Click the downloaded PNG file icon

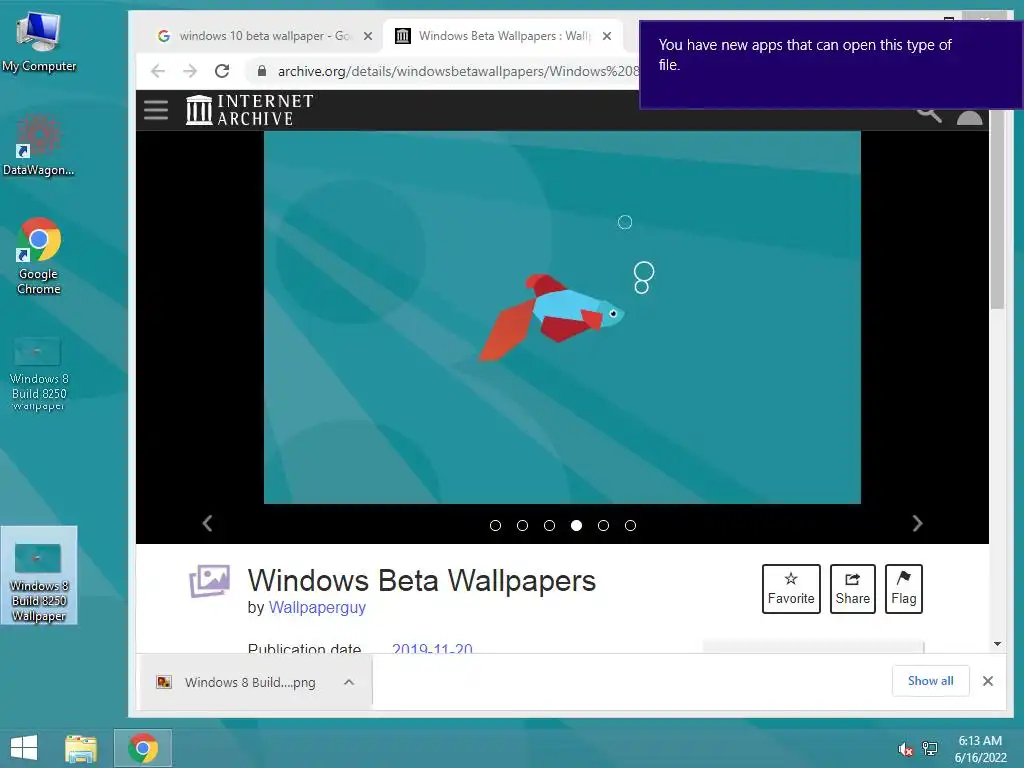(164, 682)
